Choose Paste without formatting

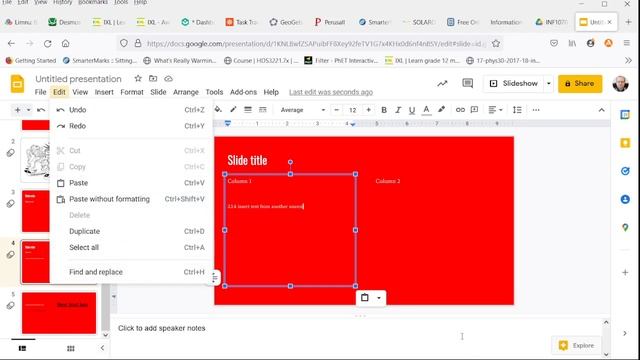[131, 199]
